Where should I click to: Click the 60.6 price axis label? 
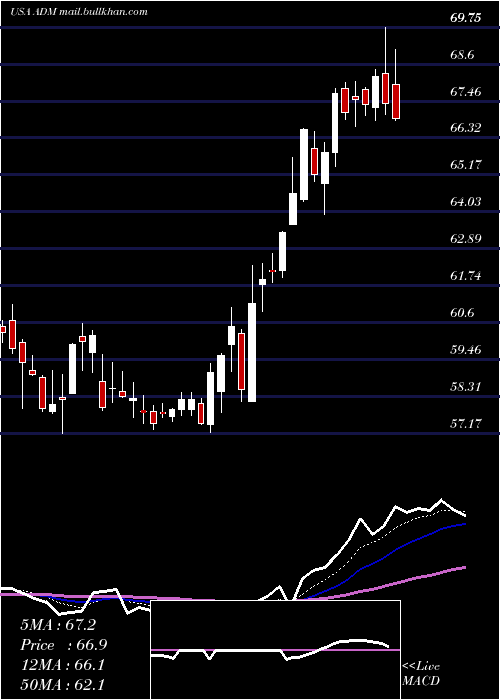(463, 312)
